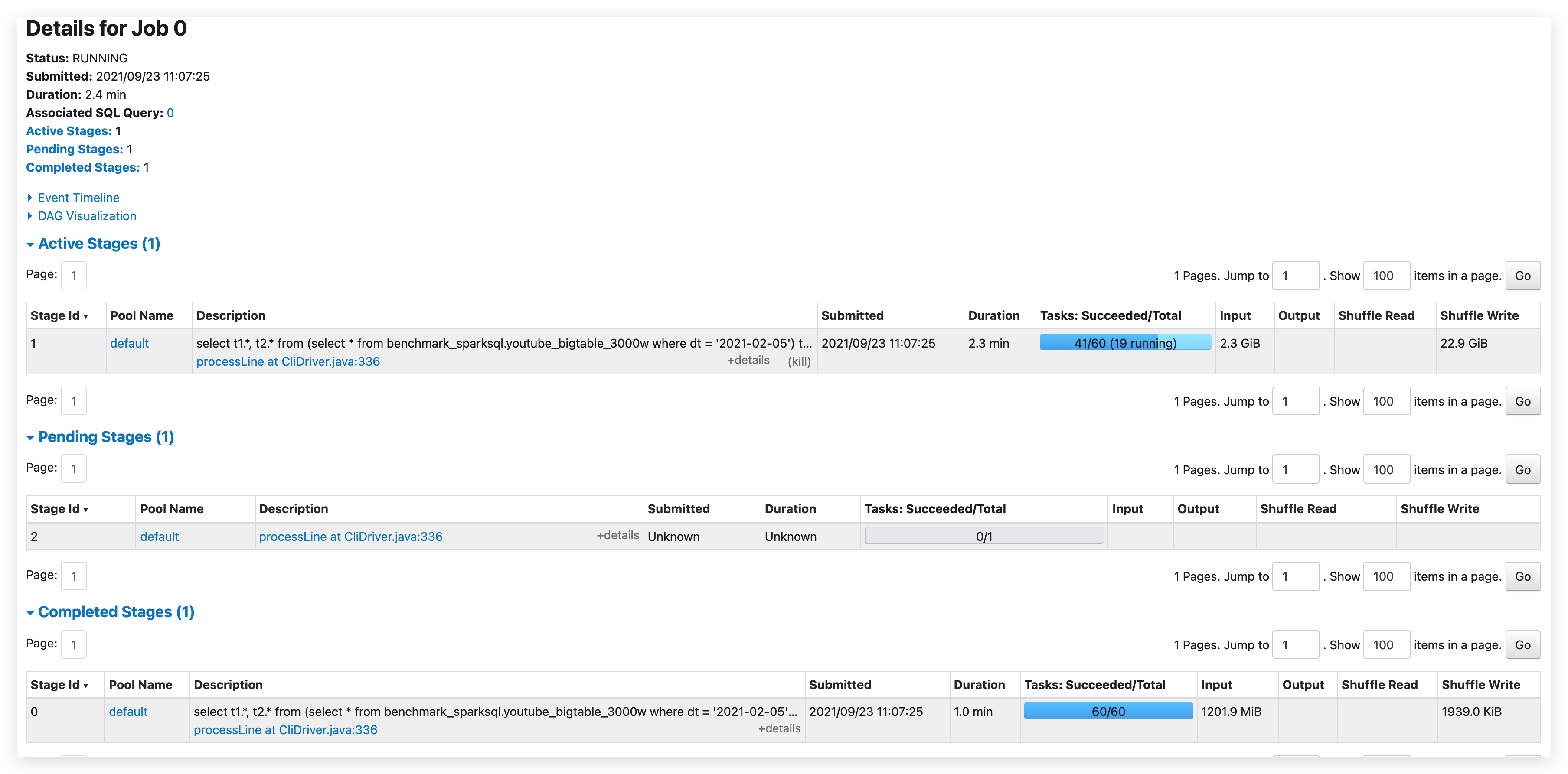Open the Associated SQL Query 0 link

coord(170,113)
